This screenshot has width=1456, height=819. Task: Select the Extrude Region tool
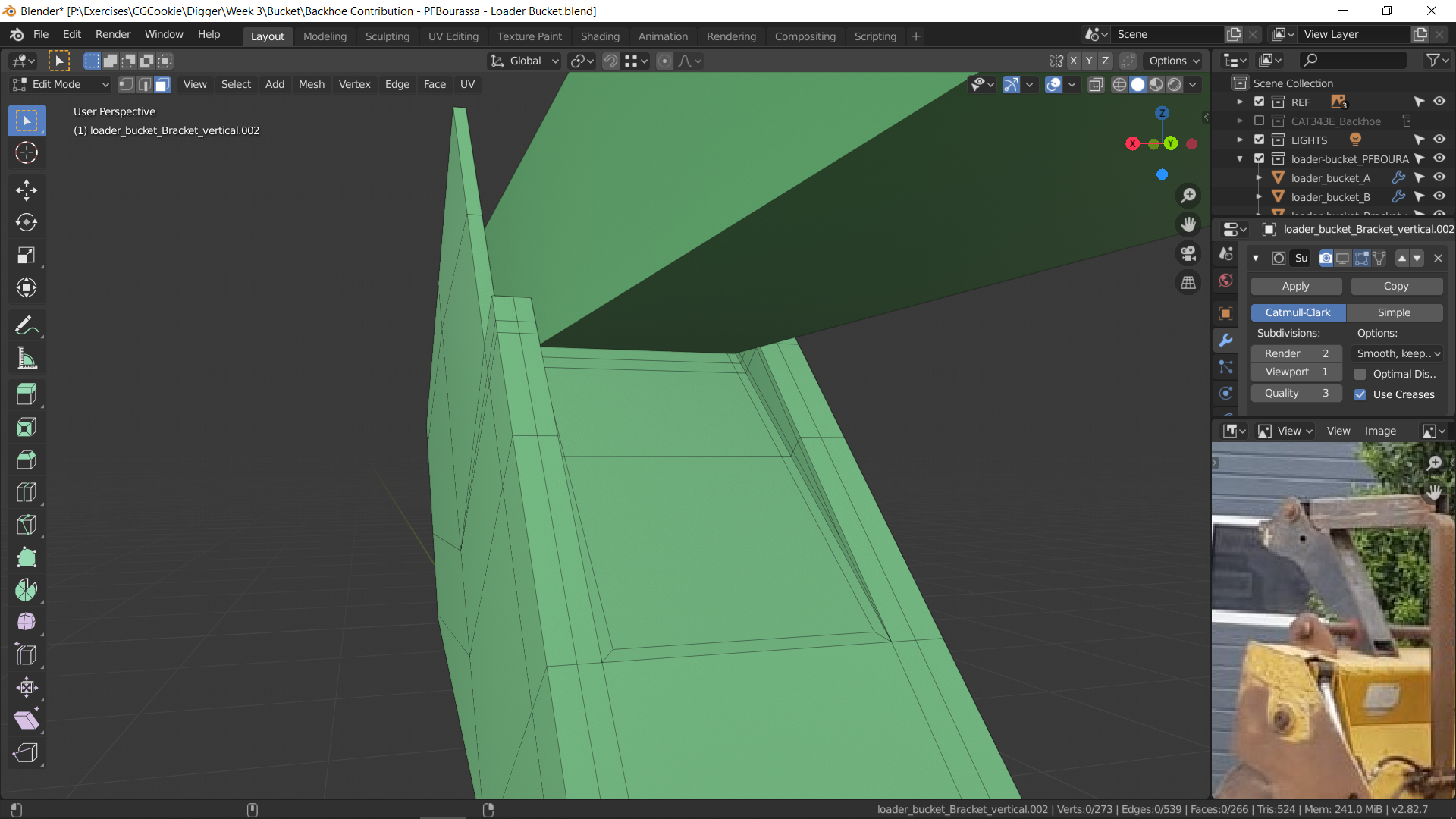(27, 394)
